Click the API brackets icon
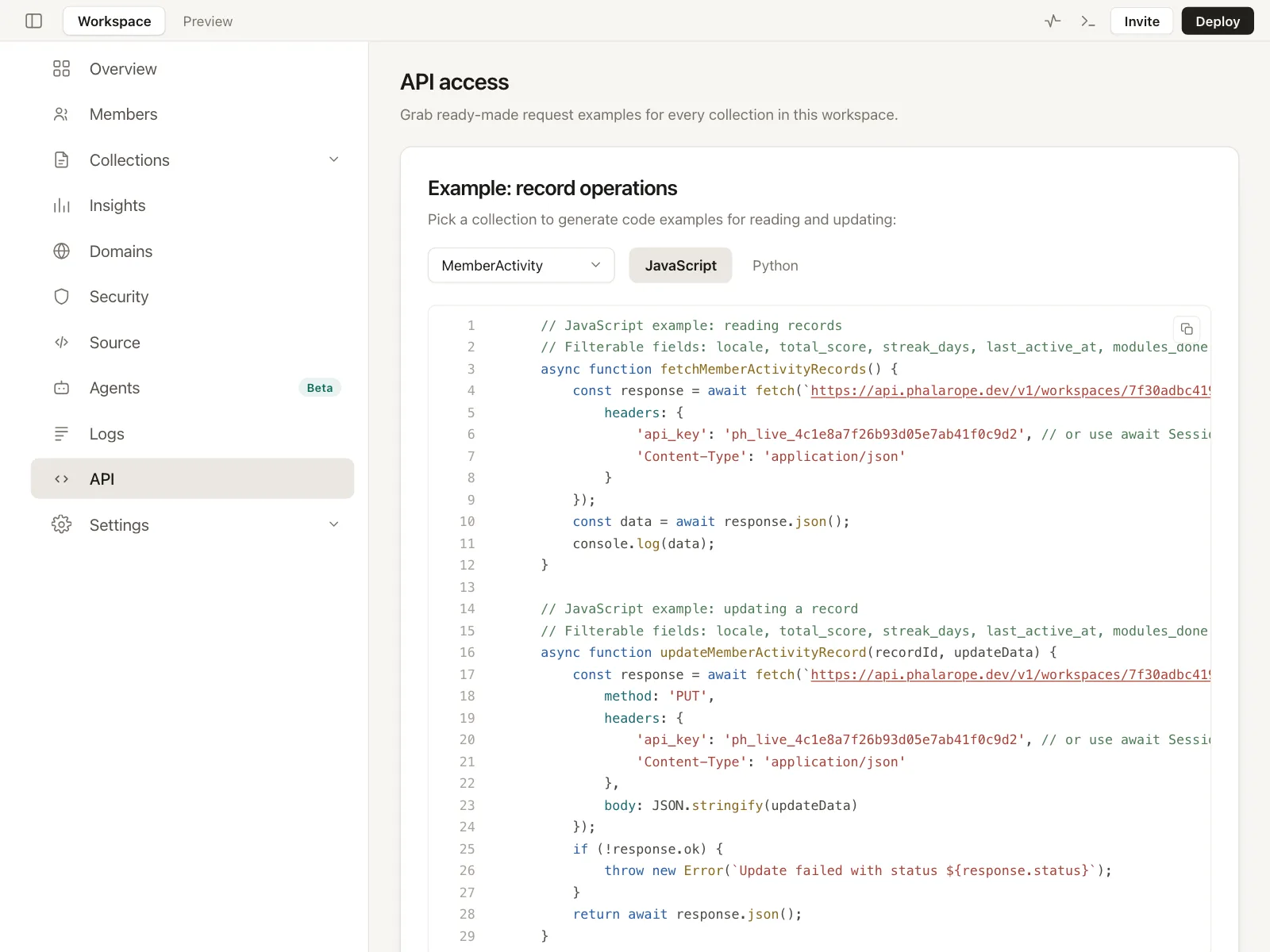 (x=61, y=478)
